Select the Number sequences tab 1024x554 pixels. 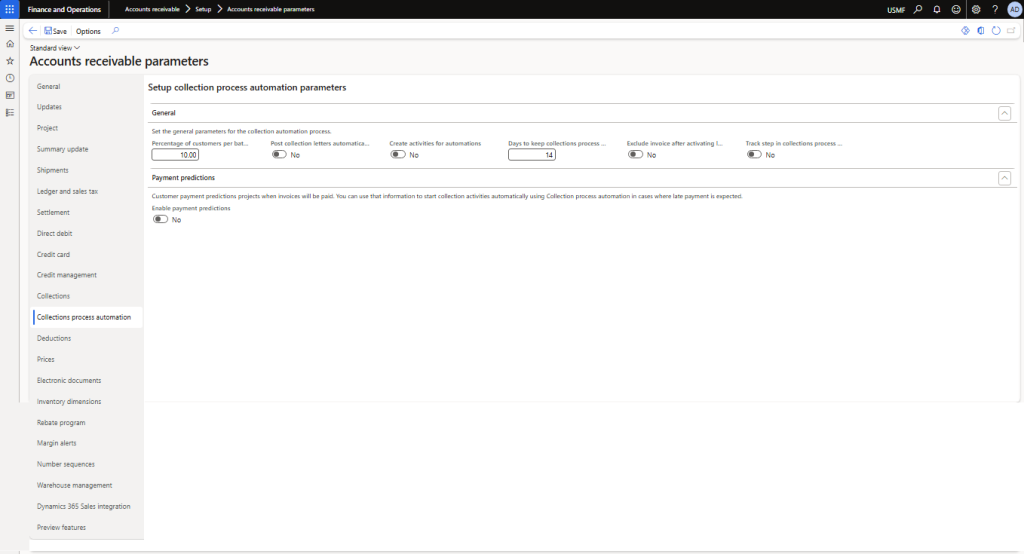[66, 464]
